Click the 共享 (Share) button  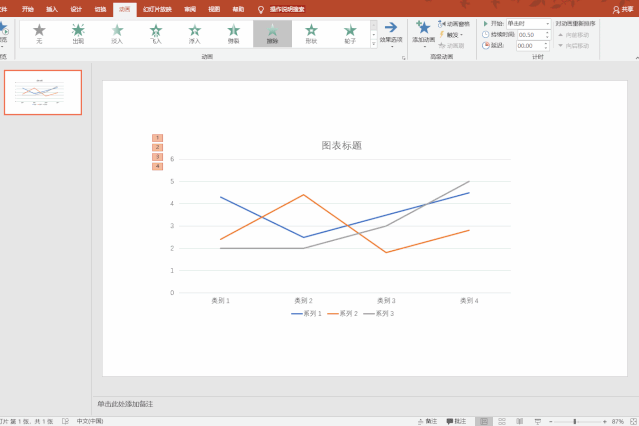click(x=623, y=9)
